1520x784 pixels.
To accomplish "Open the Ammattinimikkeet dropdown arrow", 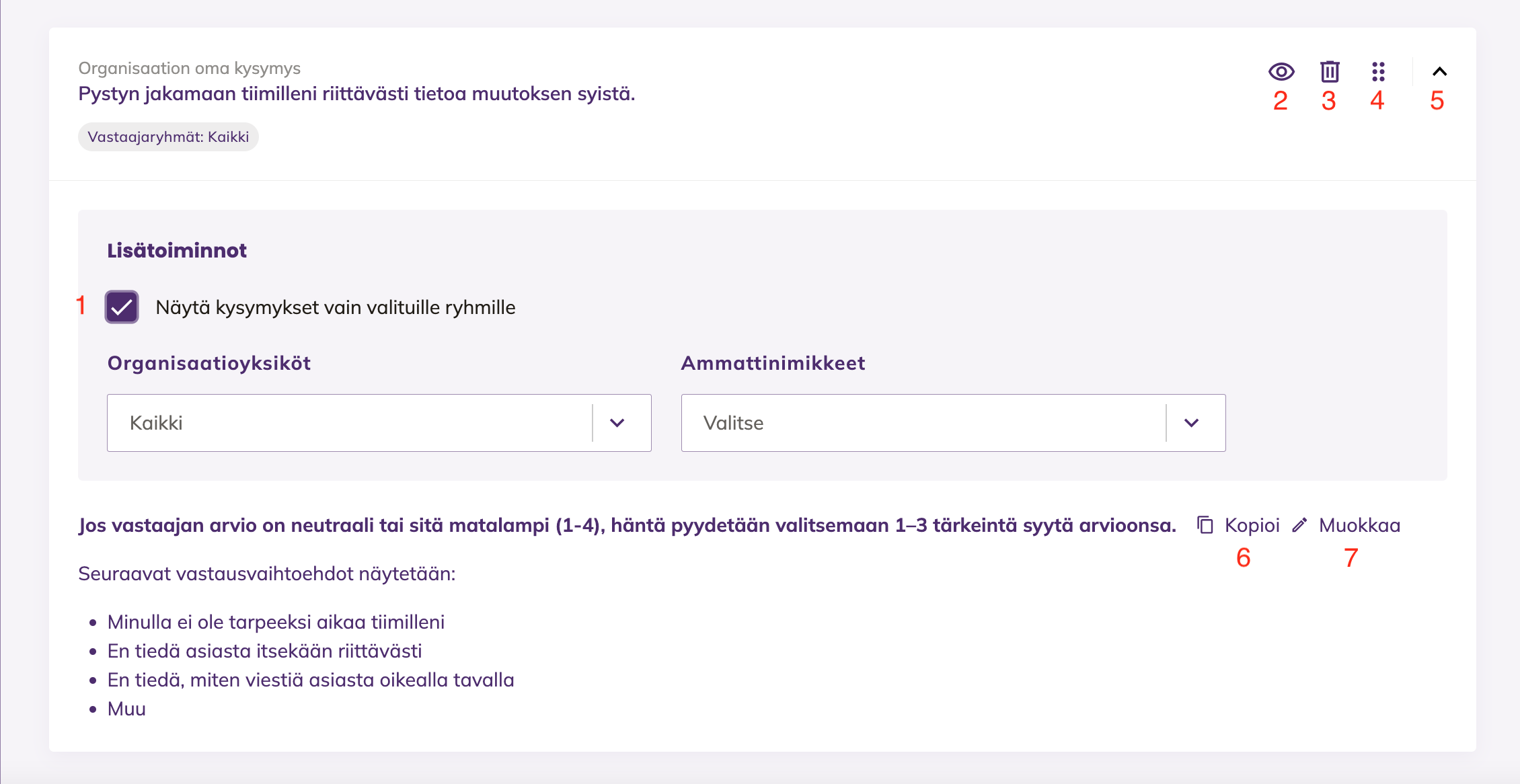I will point(1192,423).
